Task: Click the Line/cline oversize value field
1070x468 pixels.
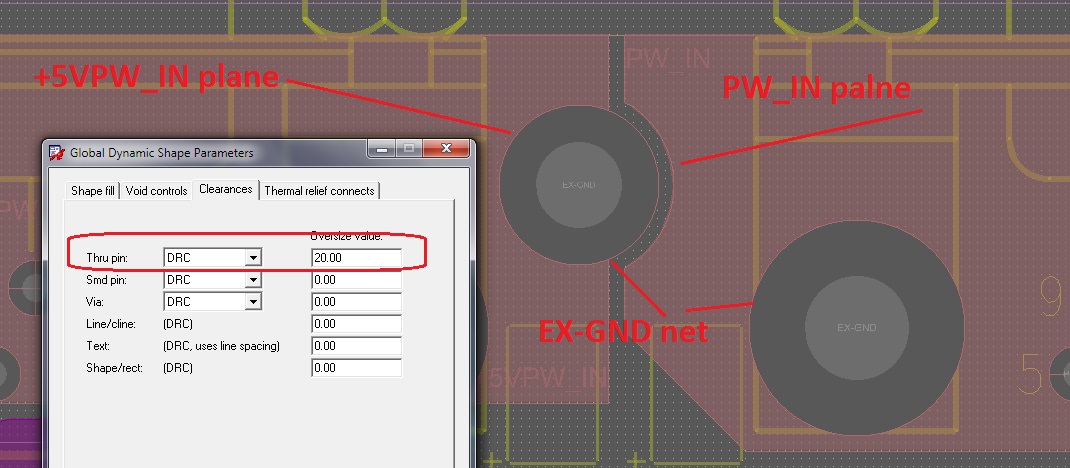Action: tap(356, 324)
